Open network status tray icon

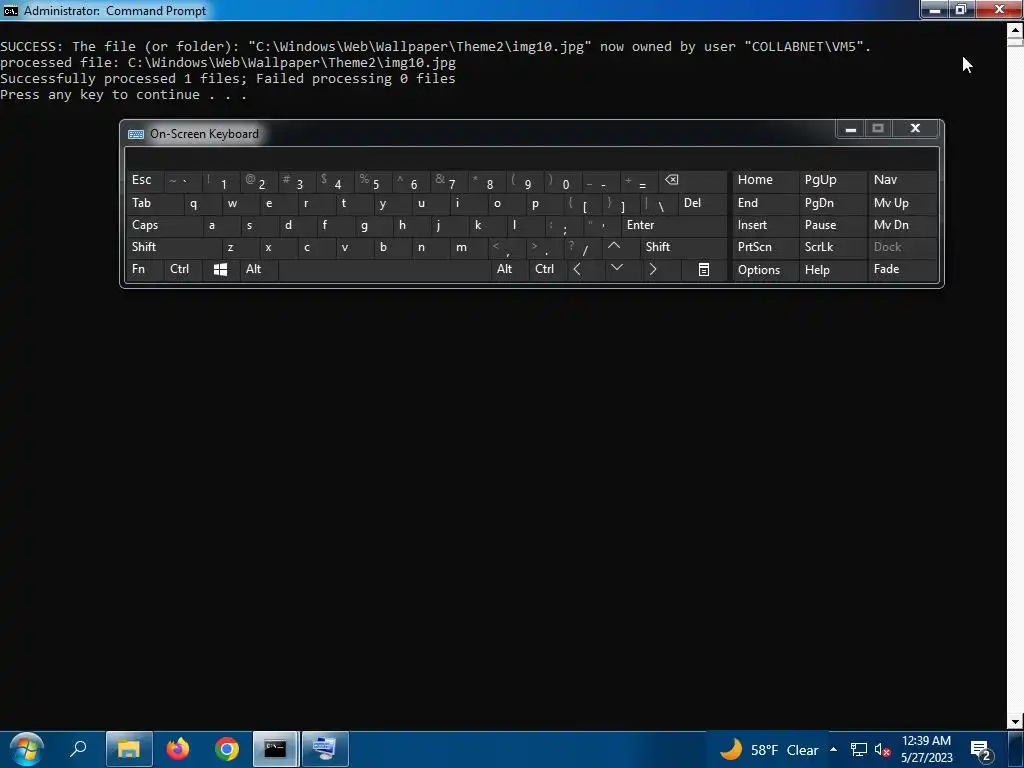(x=858, y=749)
